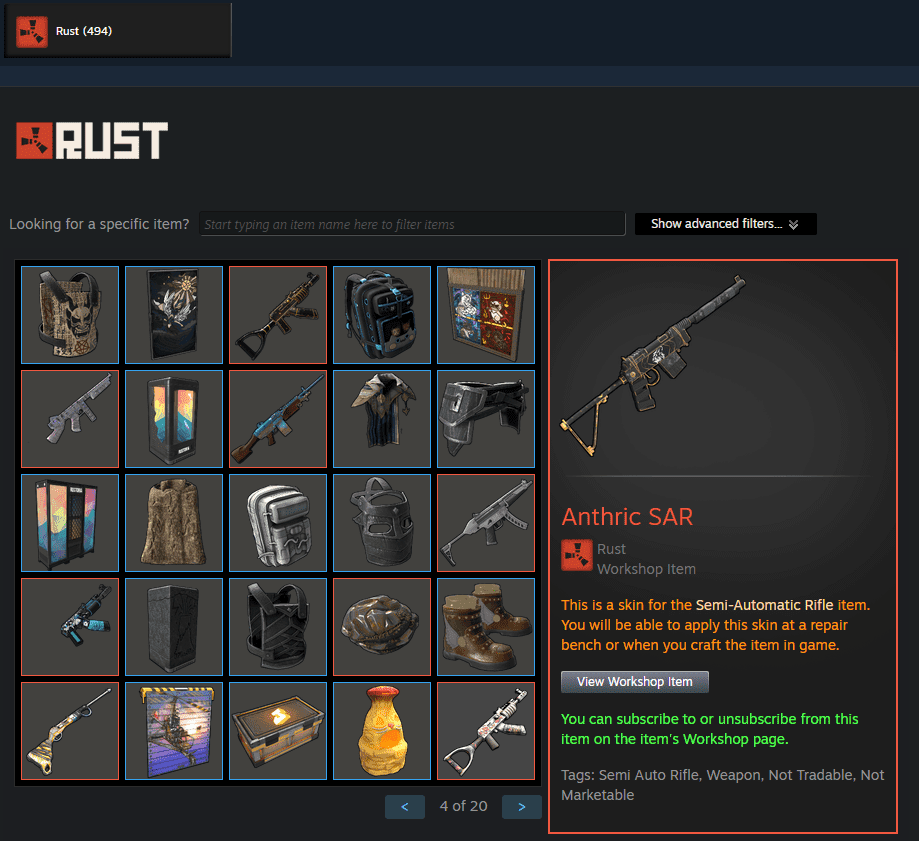The height and width of the screenshot is (841, 919).
Task: Choose the yellow honey jar skin item
Action: coord(382,731)
